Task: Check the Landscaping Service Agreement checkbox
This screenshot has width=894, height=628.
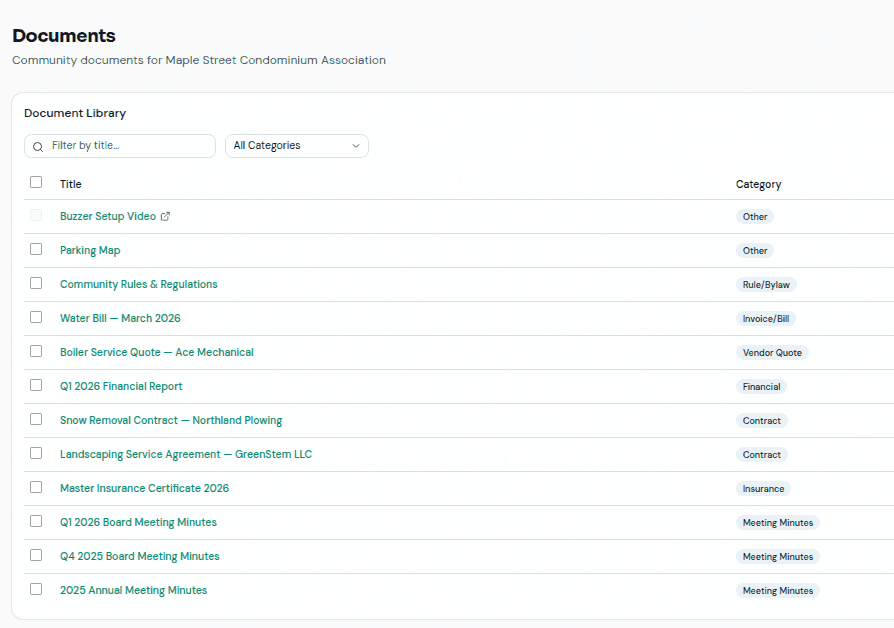Action: (36, 453)
